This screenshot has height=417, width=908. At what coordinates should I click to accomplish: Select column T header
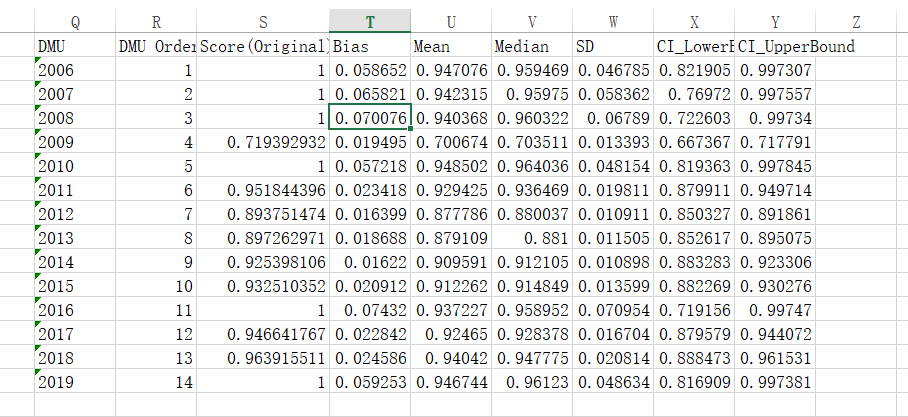coord(370,23)
